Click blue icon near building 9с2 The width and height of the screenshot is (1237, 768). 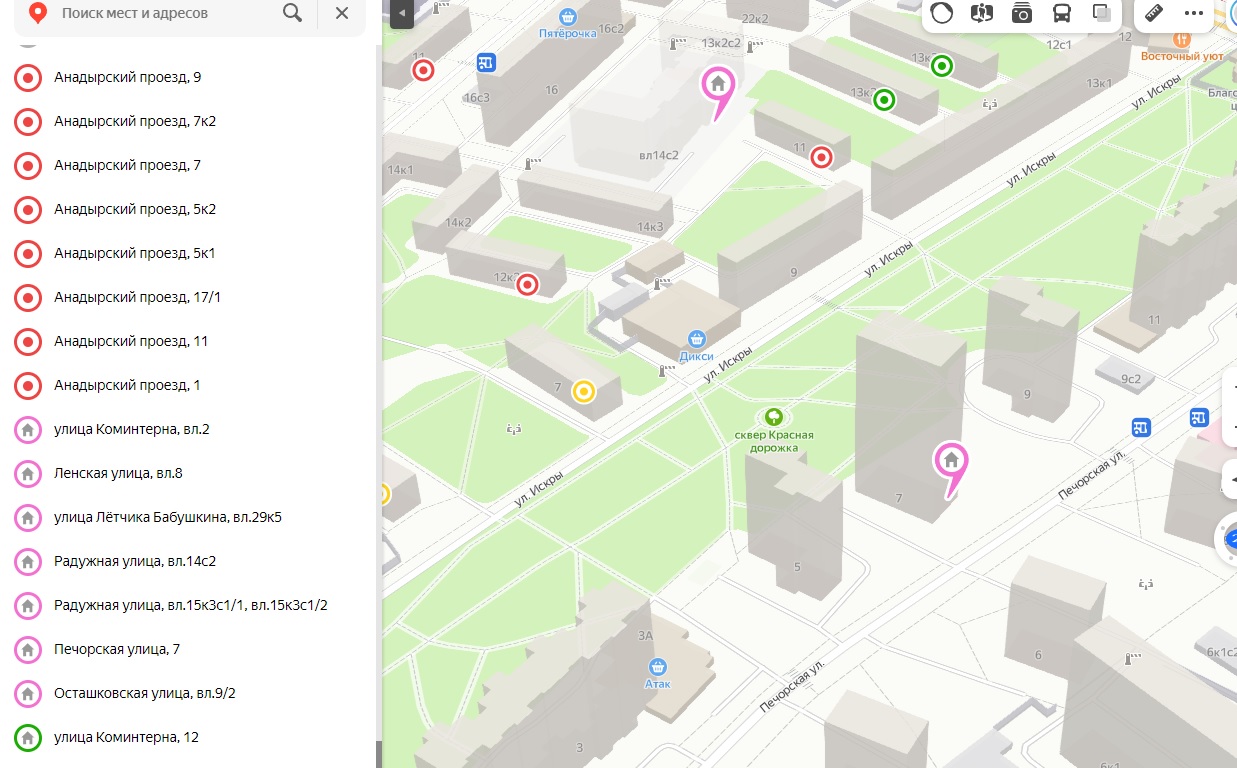[1141, 427]
